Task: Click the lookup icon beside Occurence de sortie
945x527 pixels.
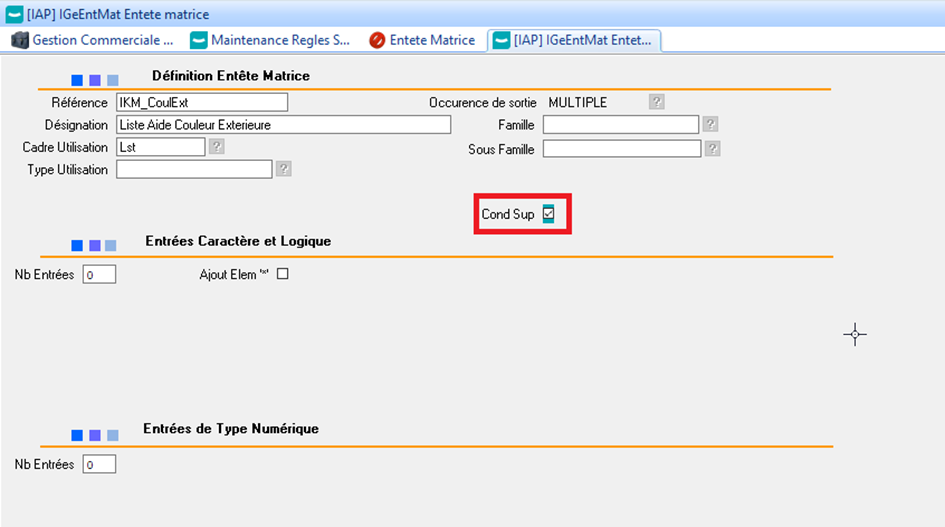Action: 656,102
